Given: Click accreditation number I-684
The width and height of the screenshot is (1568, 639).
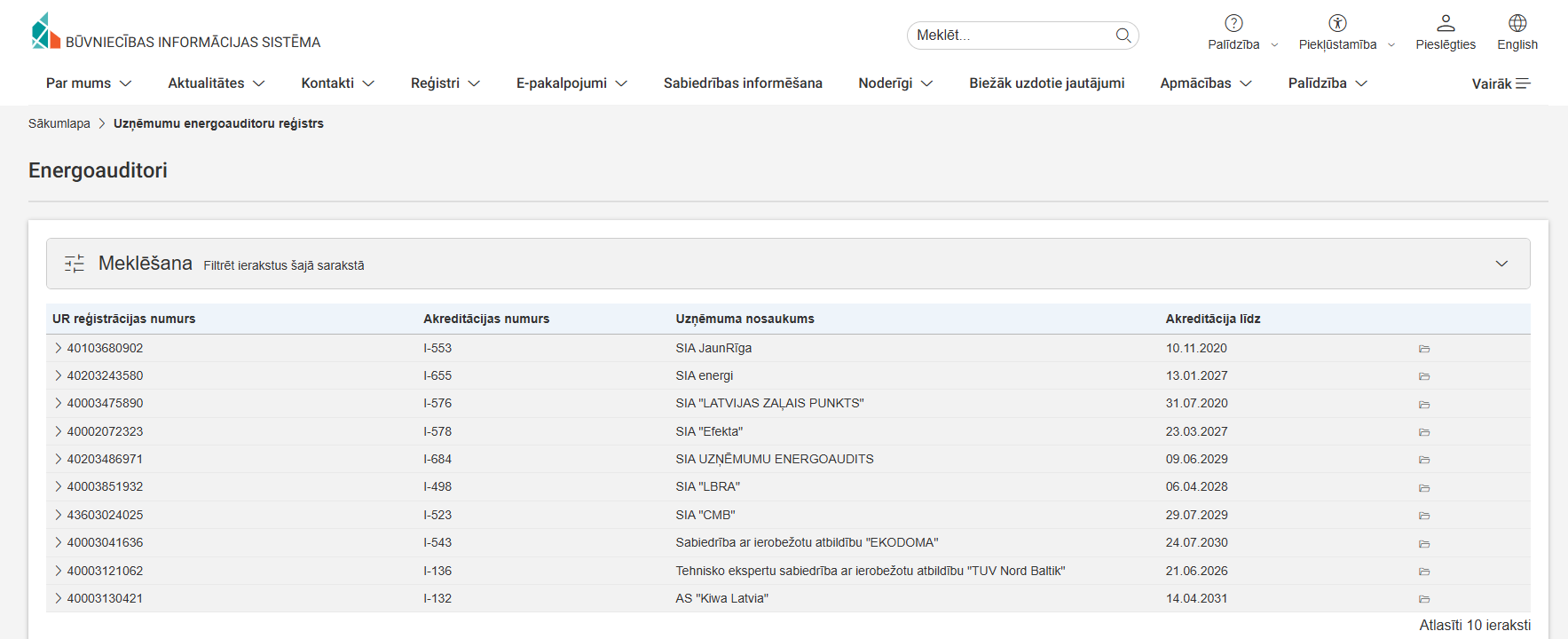Looking at the screenshot, I should pos(437,459).
